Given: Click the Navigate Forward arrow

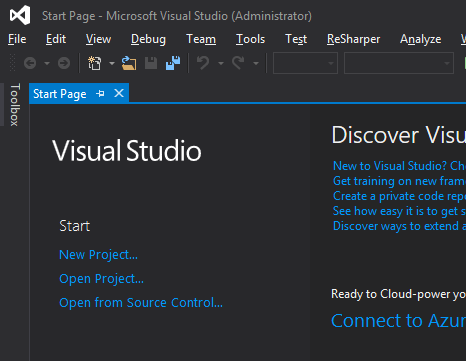Looking at the screenshot, I should click(64, 63).
